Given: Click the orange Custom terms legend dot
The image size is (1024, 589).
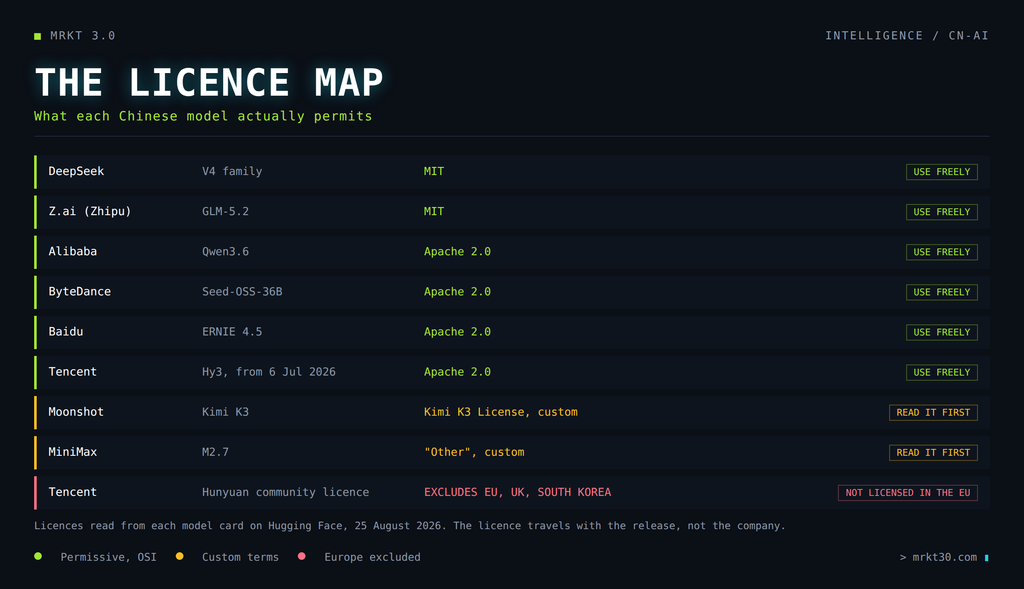Looking at the screenshot, I should [x=180, y=556].
